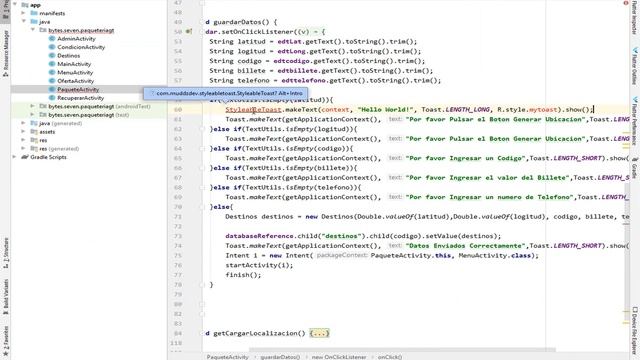Expand the Gradle Scripts node arrow
The height and width of the screenshot is (360, 640).
pos(15,157)
